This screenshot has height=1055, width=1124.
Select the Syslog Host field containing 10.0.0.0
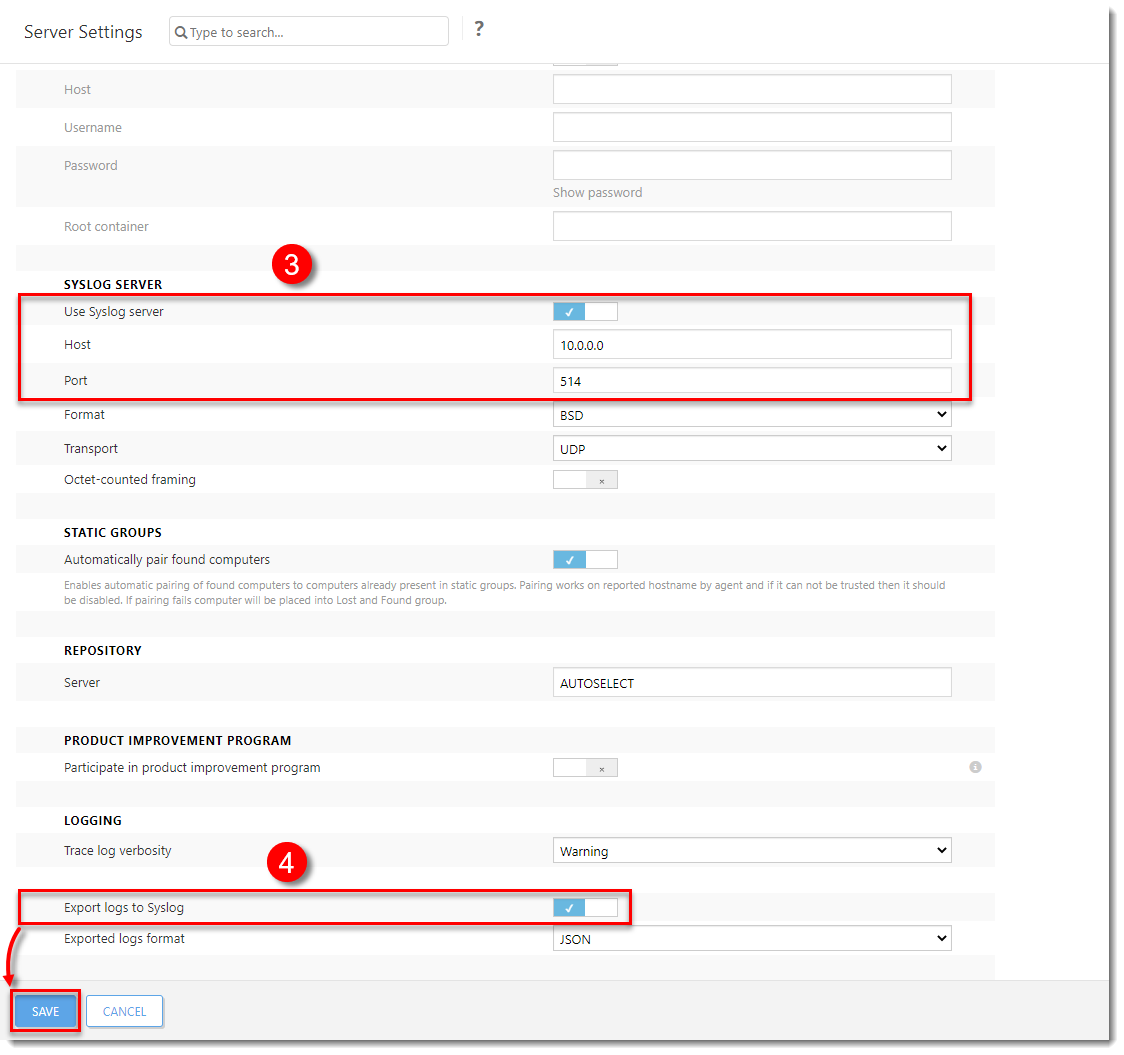[752, 344]
